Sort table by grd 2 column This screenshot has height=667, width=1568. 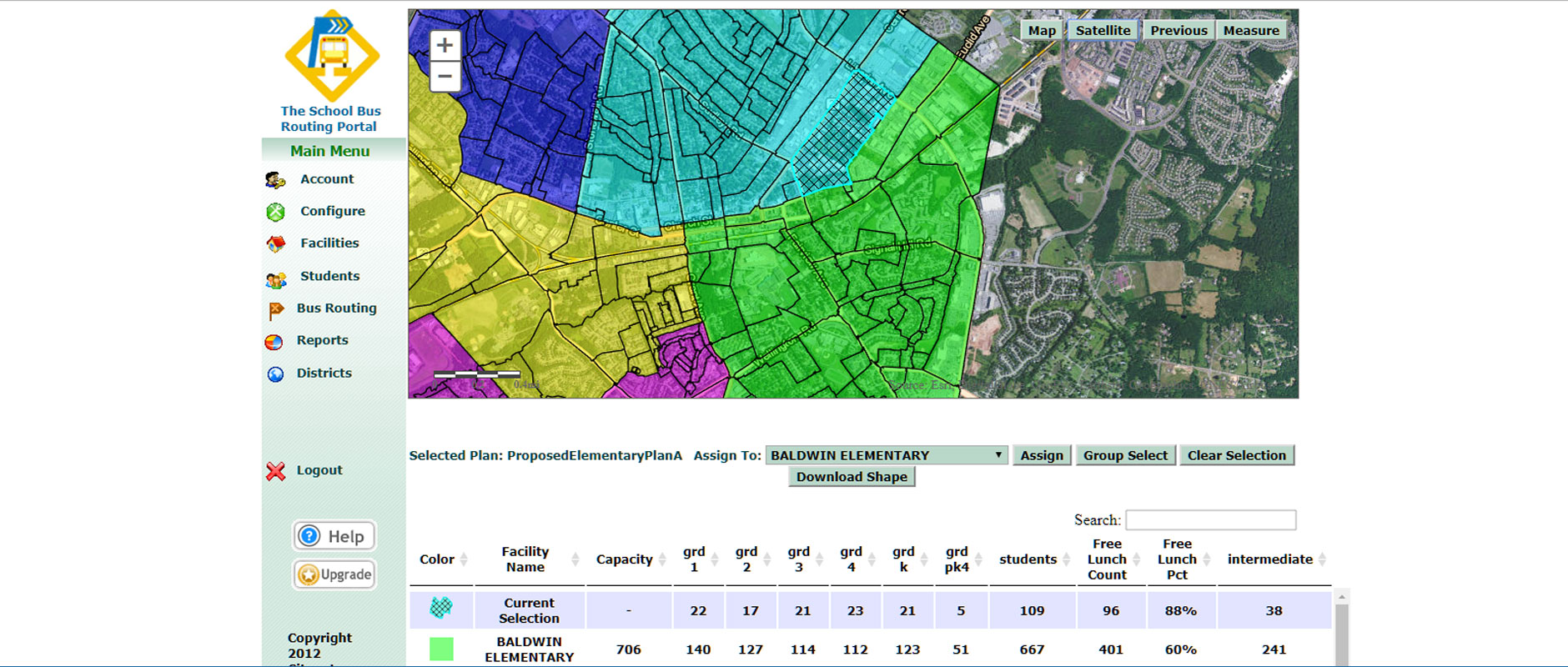[751, 559]
